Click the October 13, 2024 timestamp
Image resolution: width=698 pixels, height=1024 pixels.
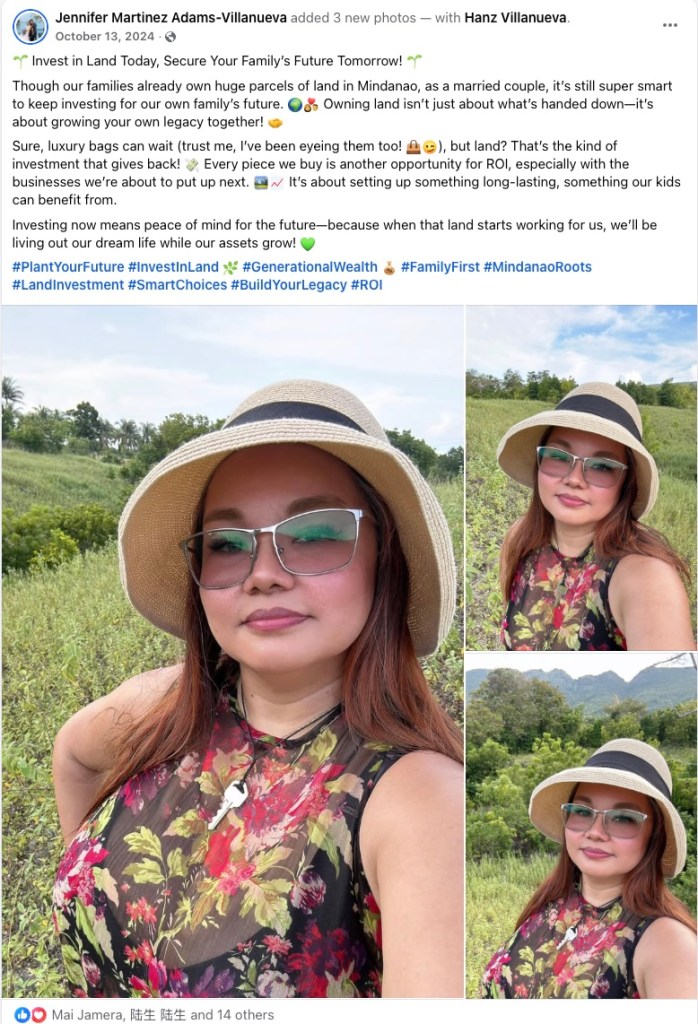pyautogui.click(x=104, y=37)
